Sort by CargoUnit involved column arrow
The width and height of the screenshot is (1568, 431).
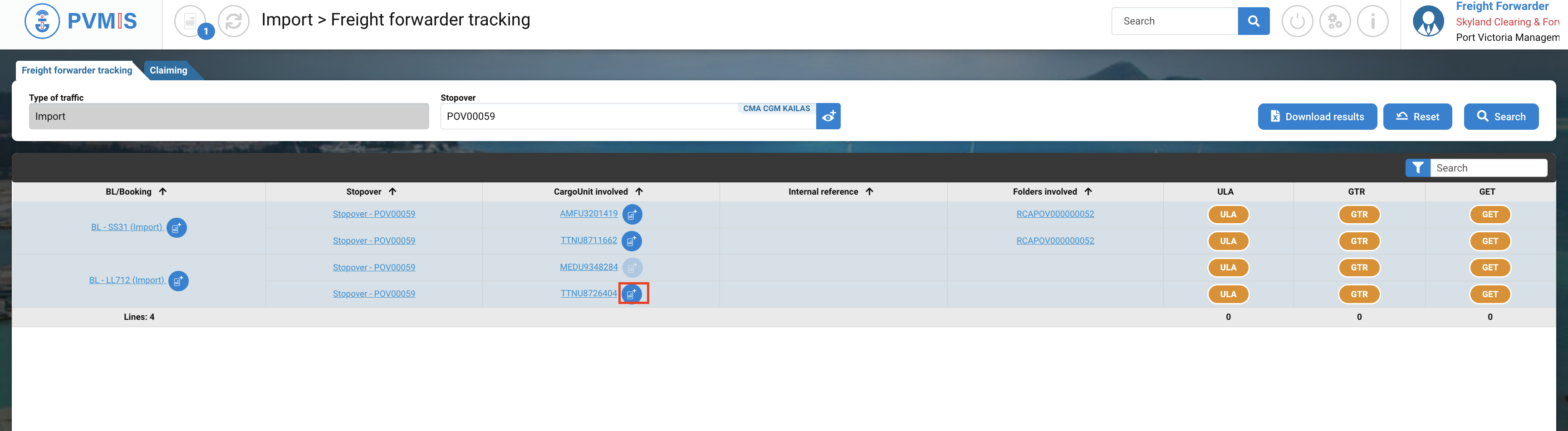click(x=638, y=192)
